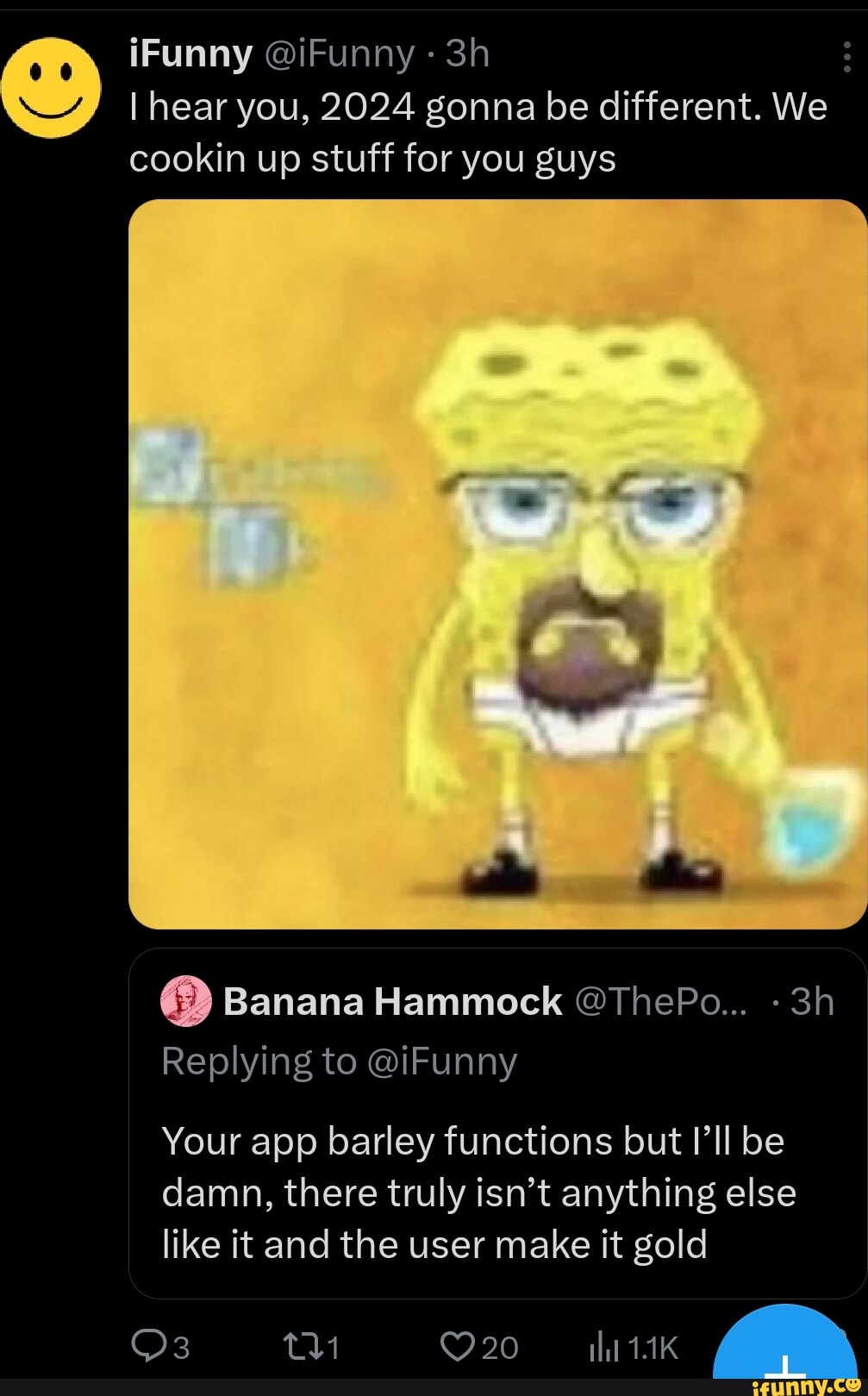Click the Replying to @iFunny link
Screen dimensions: 868x1396
(340, 1061)
